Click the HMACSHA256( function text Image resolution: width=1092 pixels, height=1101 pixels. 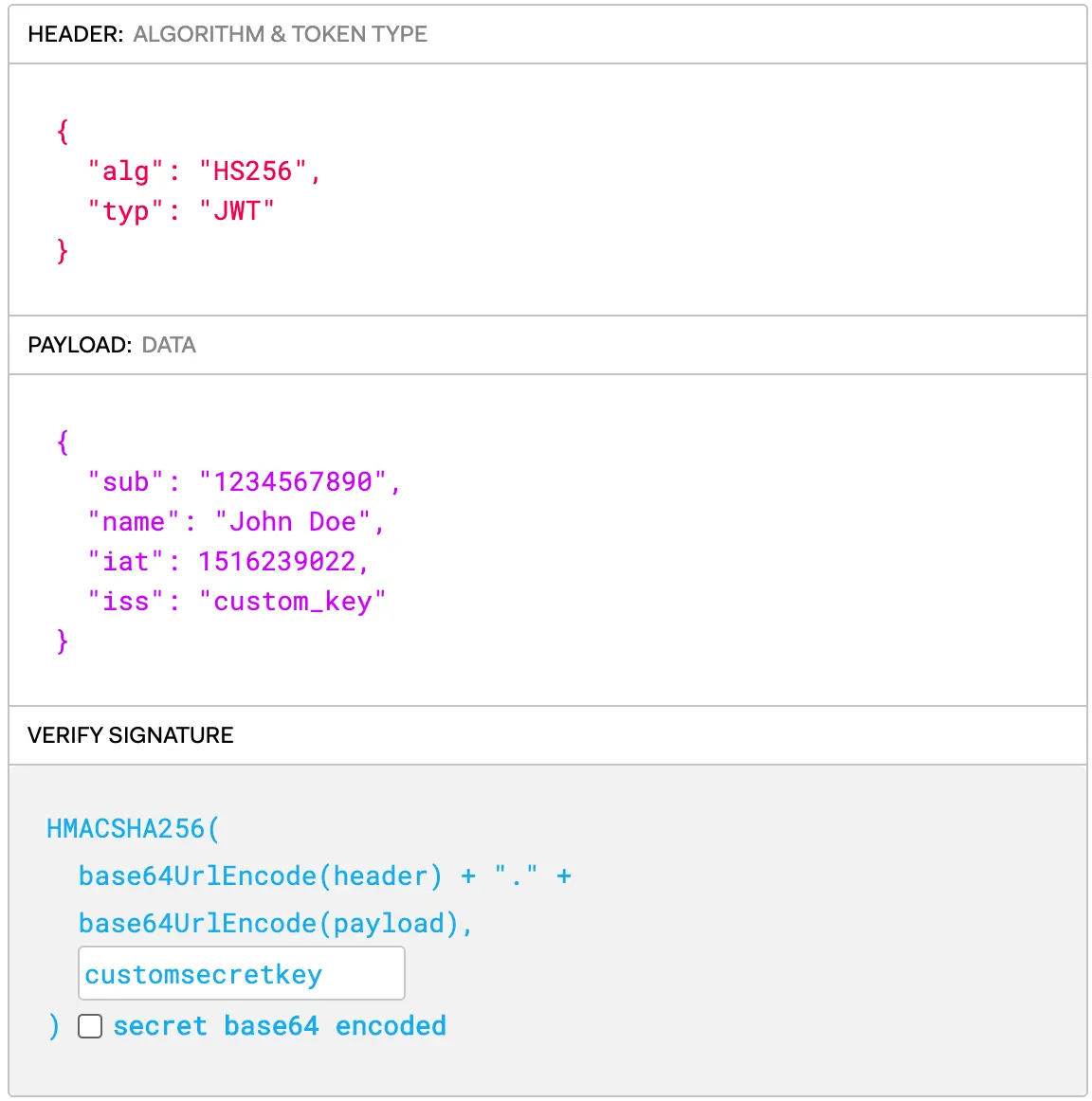(133, 829)
